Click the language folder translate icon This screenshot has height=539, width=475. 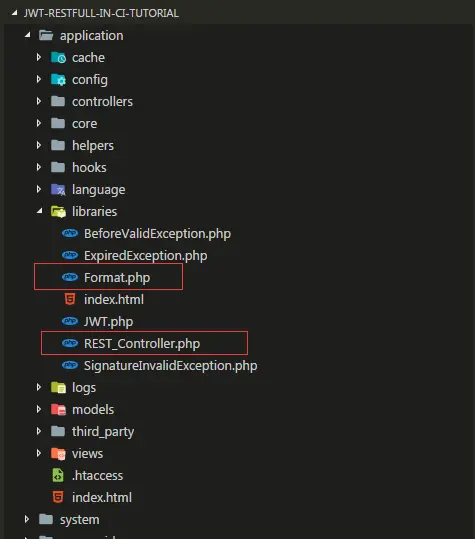click(x=58, y=189)
